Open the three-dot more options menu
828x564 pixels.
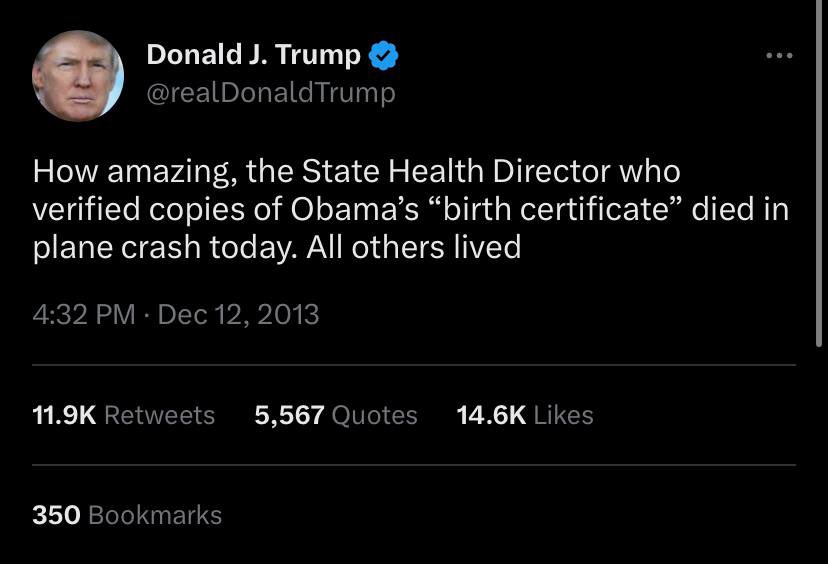[778, 56]
